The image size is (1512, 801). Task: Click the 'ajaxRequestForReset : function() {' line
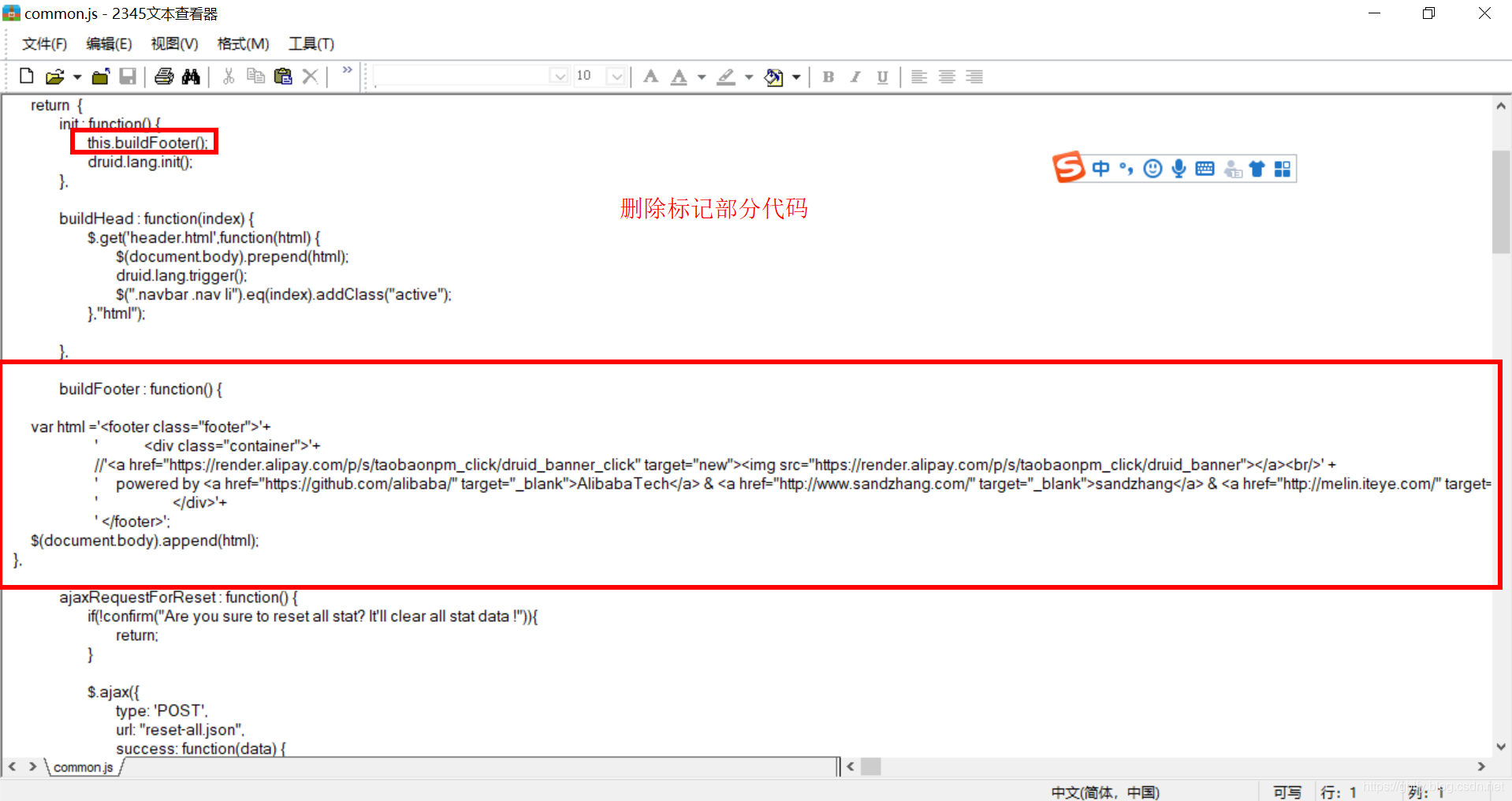[178, 597]
